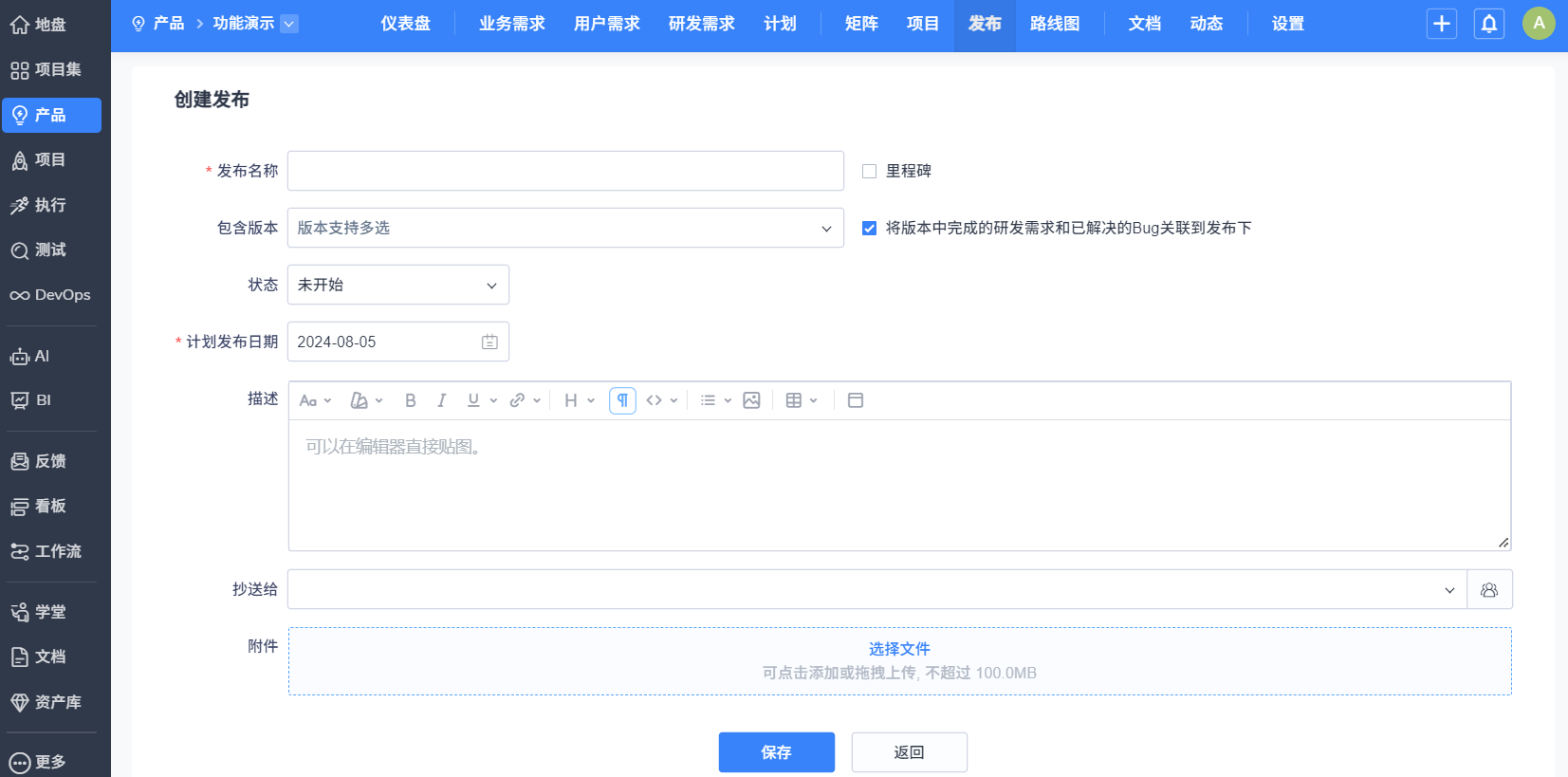Uncheck the link stories and bugs checkbox
The image size is (1568, 777).
pyautogui.click(x=869, y=229)
